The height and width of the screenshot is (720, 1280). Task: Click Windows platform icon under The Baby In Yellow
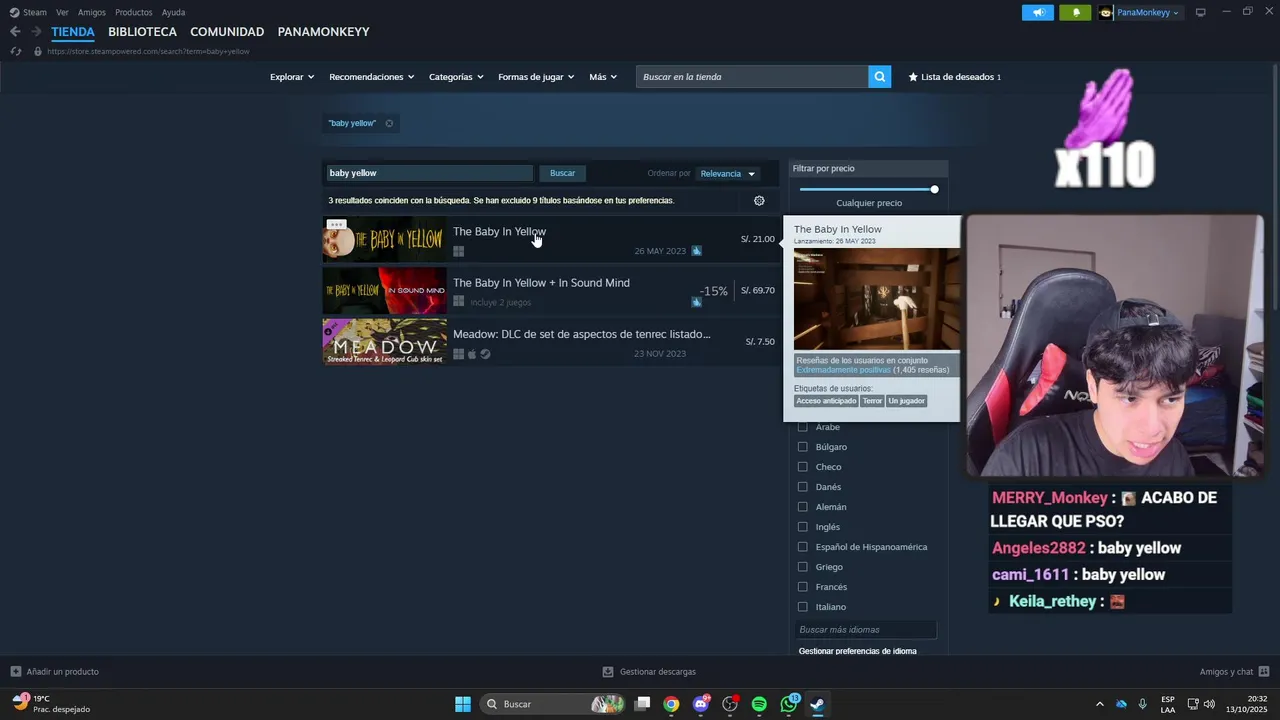point(459,252)
